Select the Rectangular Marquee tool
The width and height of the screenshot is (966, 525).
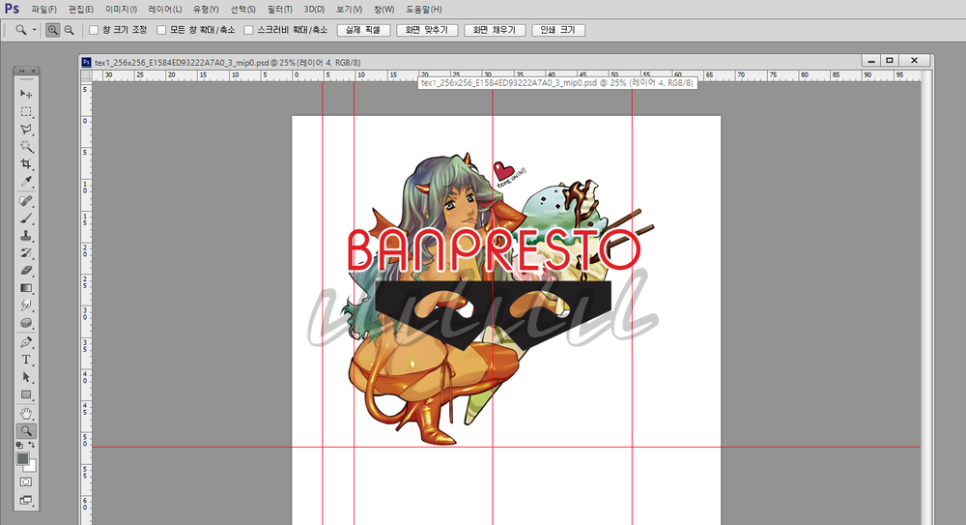tap(26, 112)
